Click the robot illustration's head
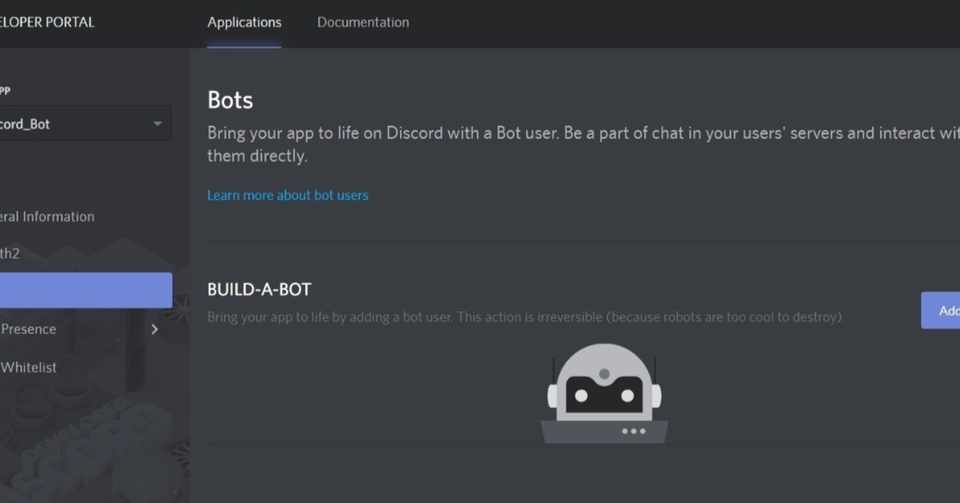This screenshot has width=960, height=503. point(604,386)
